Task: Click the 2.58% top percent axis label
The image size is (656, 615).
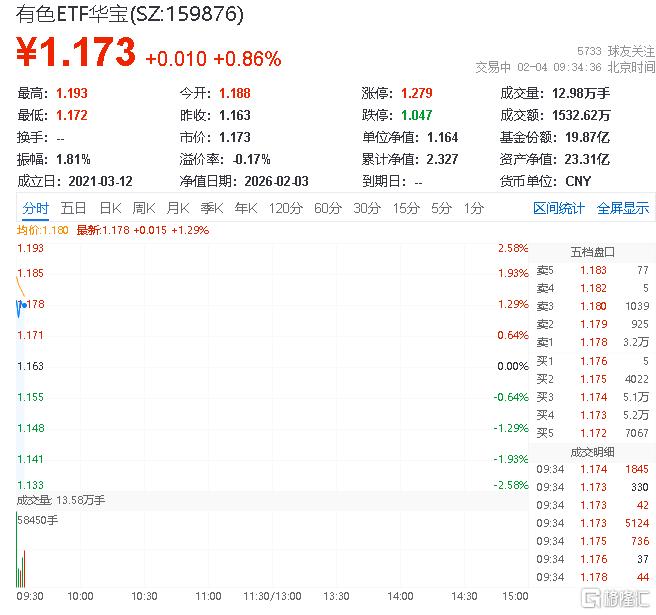Action: (x=513, y=248)
